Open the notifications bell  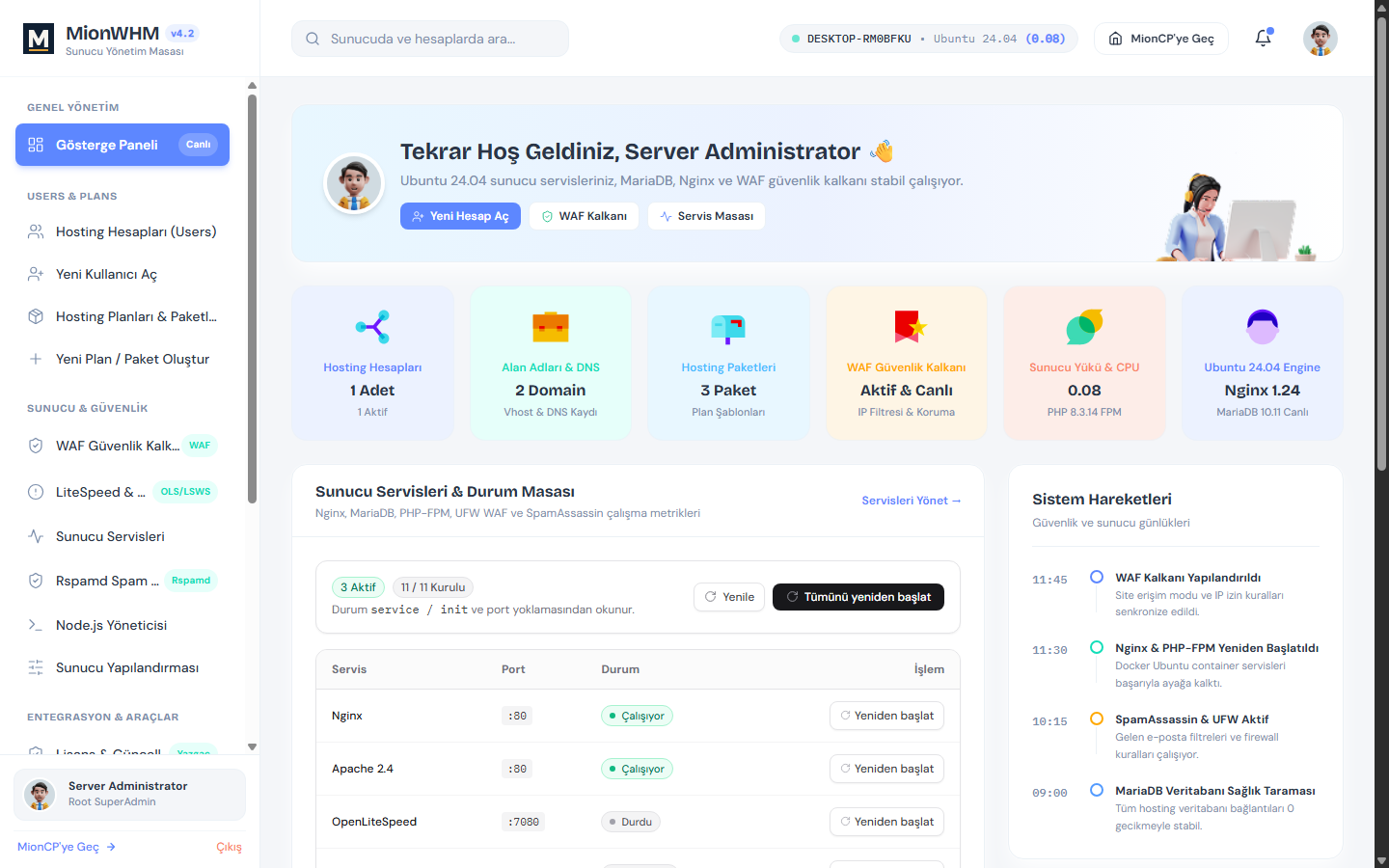point(1263,39)
